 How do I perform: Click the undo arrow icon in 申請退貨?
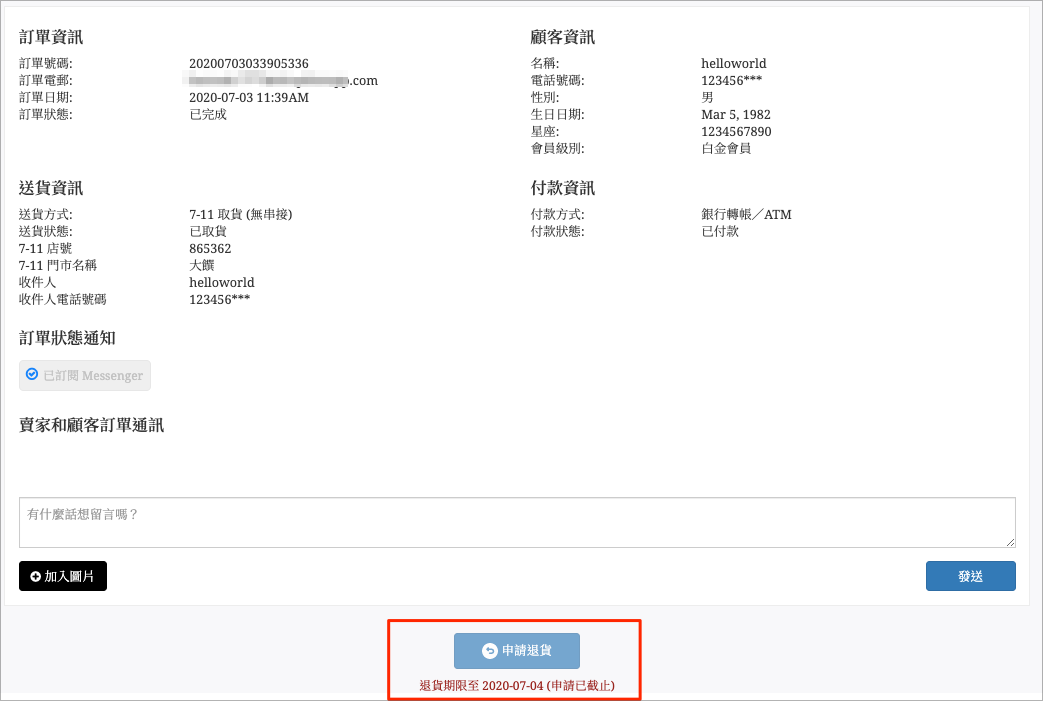tap(490, 651)
